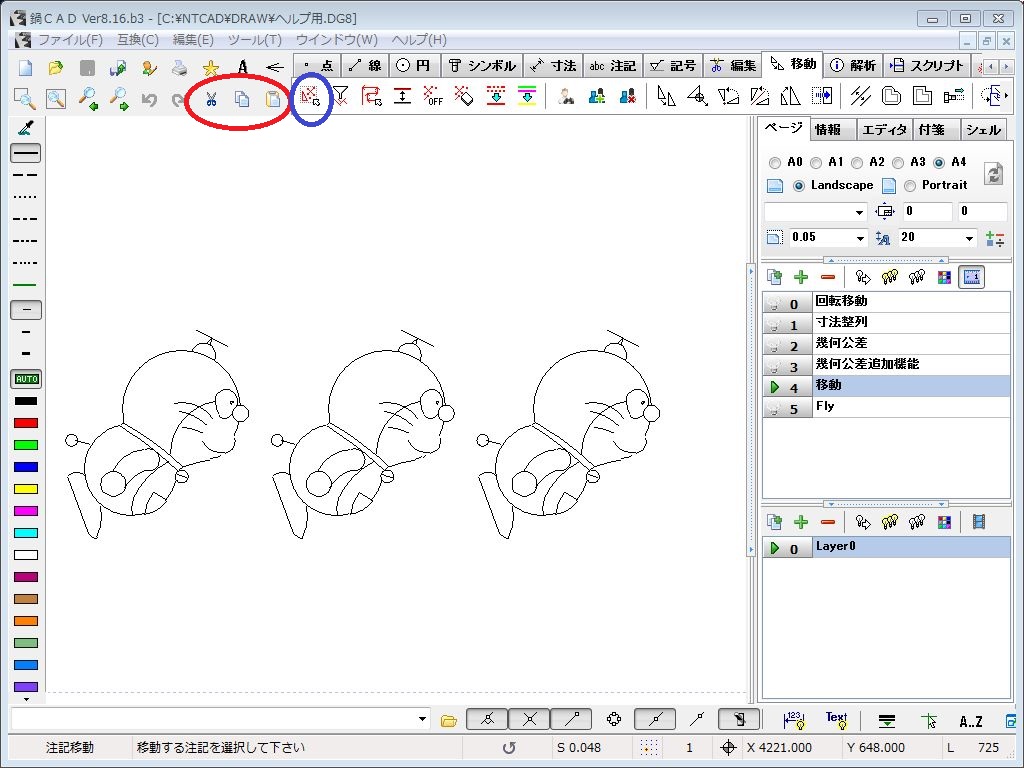Open the 0.05 value dropdown
The image size is (1024, 768).
pyautogui.click(x=861, y=238)
